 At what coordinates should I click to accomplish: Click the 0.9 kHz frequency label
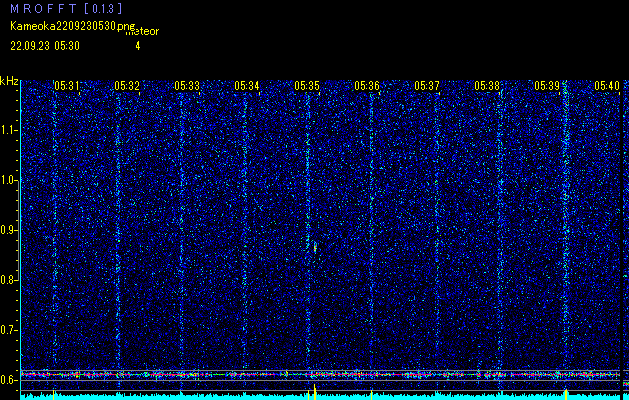[9, 230]
